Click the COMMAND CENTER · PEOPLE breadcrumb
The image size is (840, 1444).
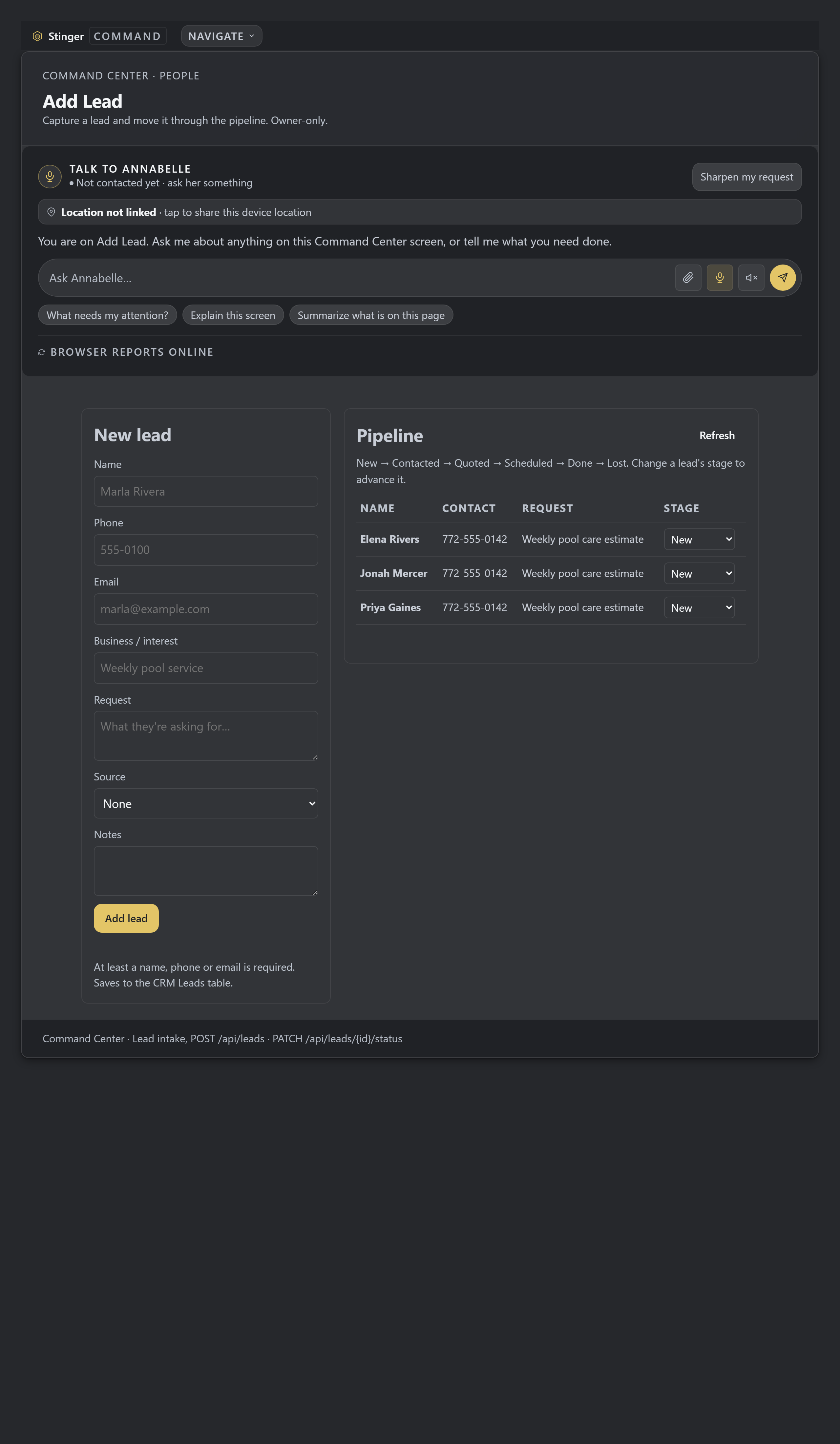coord(121,75)
